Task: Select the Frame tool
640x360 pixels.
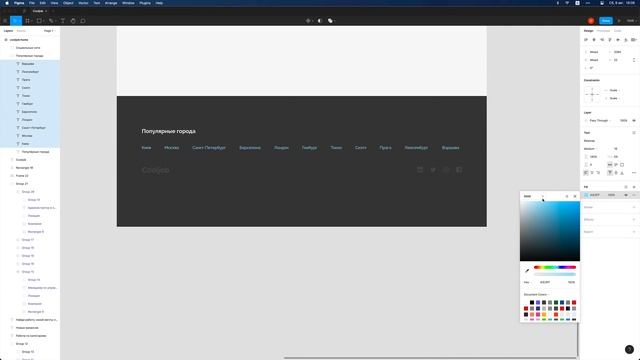Action: coord(27,21)
